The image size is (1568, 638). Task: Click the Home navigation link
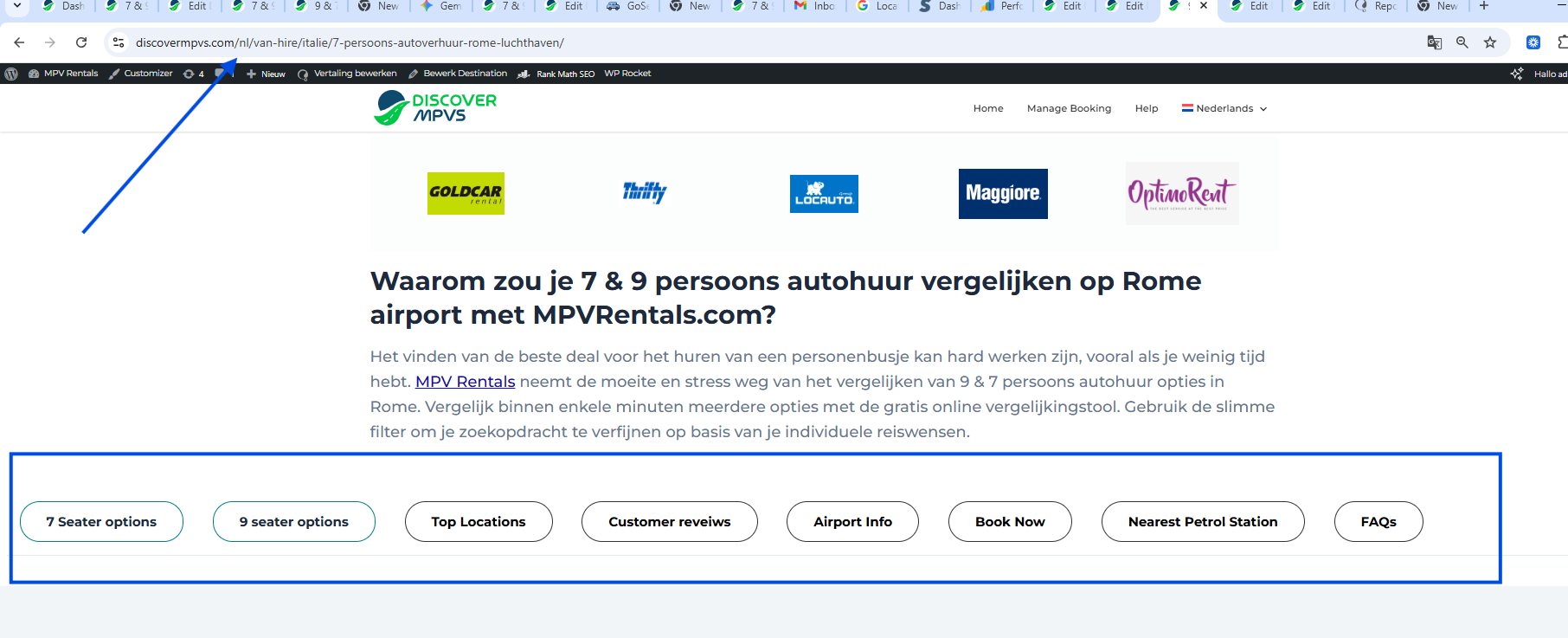click(x=988, y=108)
